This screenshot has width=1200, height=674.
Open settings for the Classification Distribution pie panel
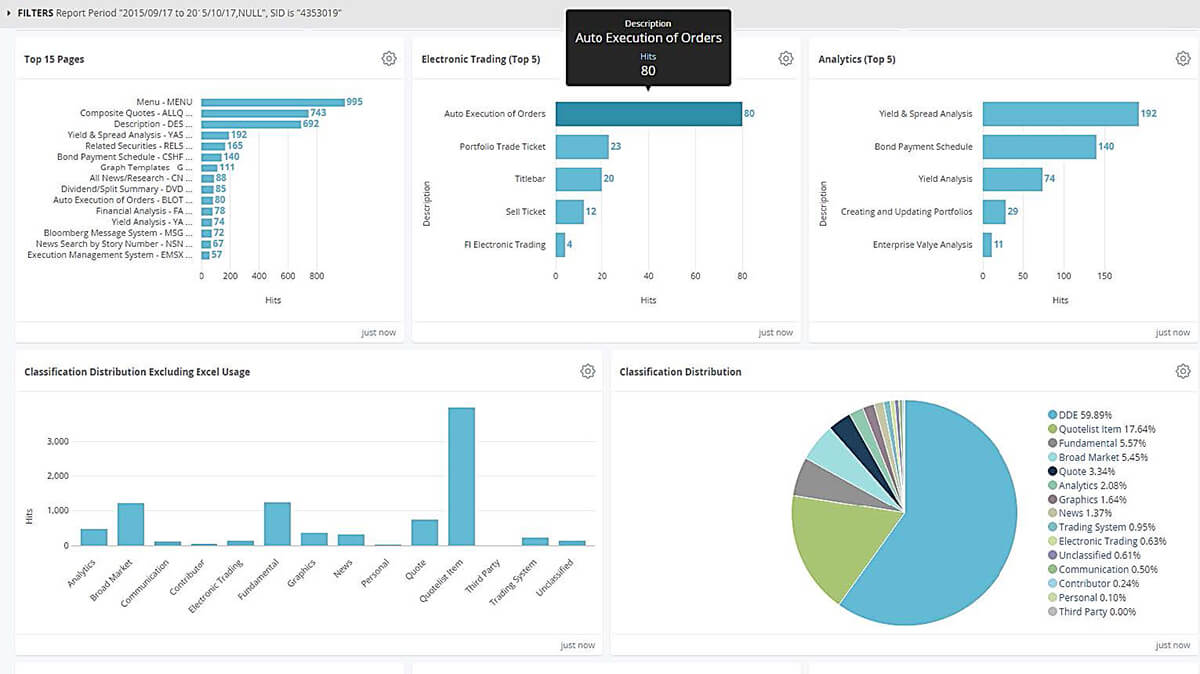coord(1183,371)
